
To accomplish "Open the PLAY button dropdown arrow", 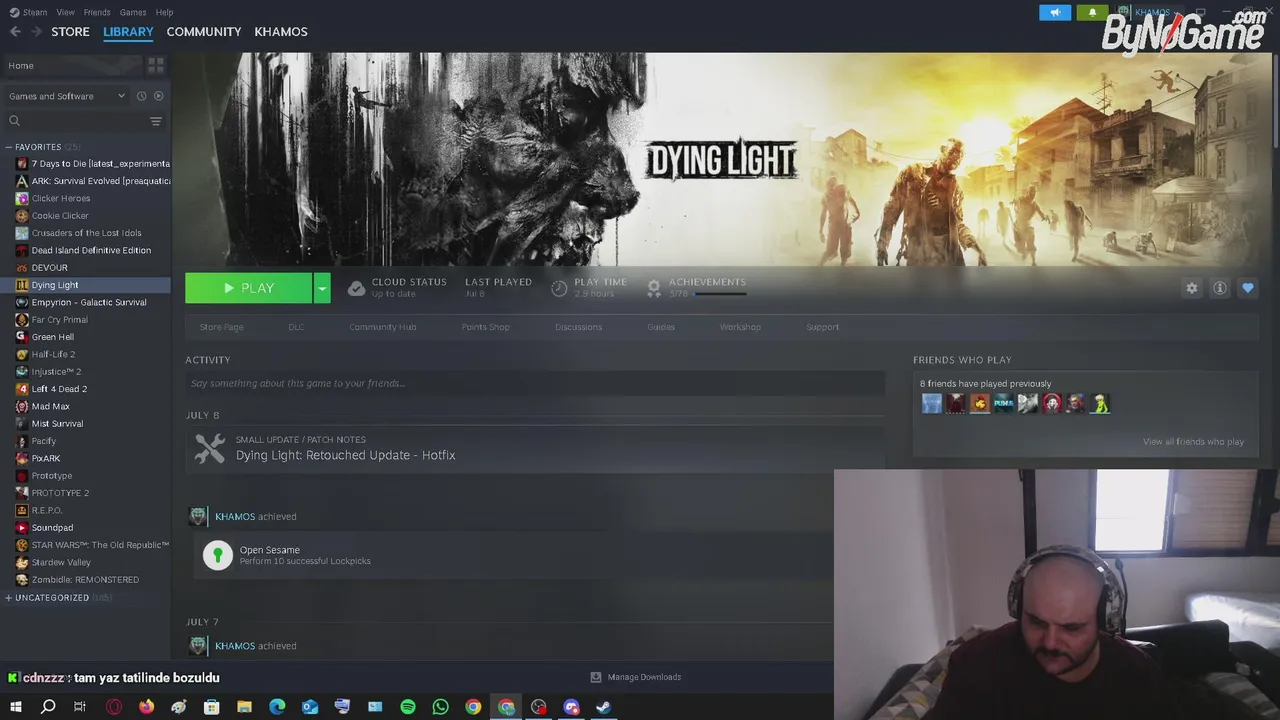I will tap(322, 288).
